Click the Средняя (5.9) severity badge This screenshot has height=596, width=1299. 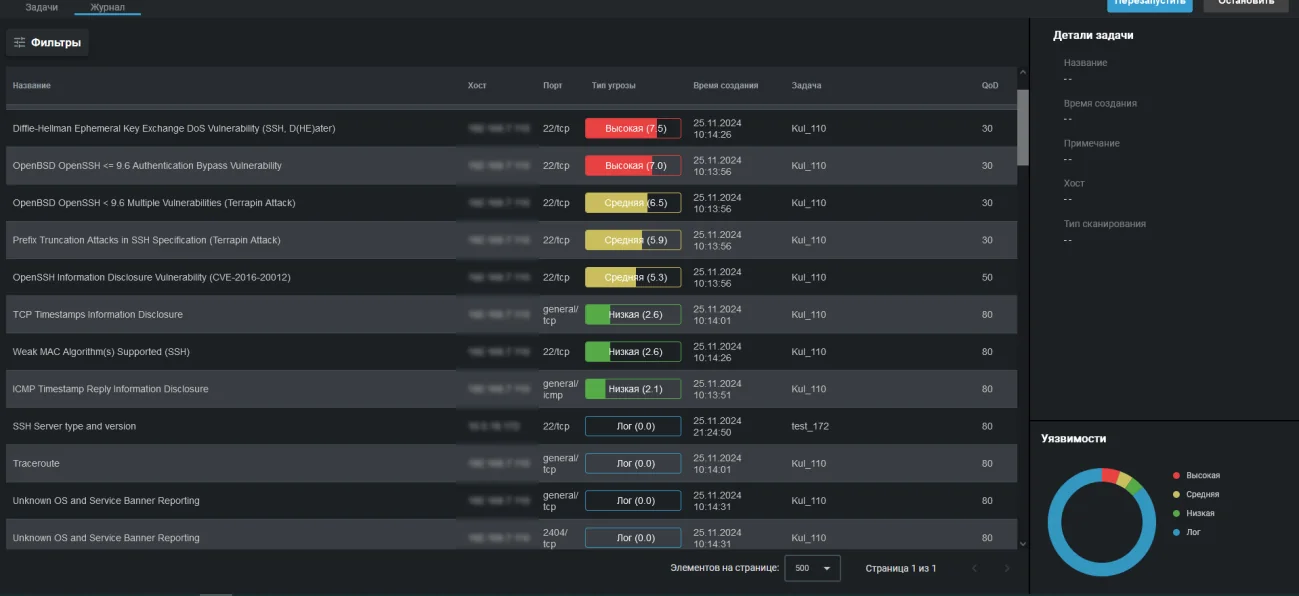(633, 240)
